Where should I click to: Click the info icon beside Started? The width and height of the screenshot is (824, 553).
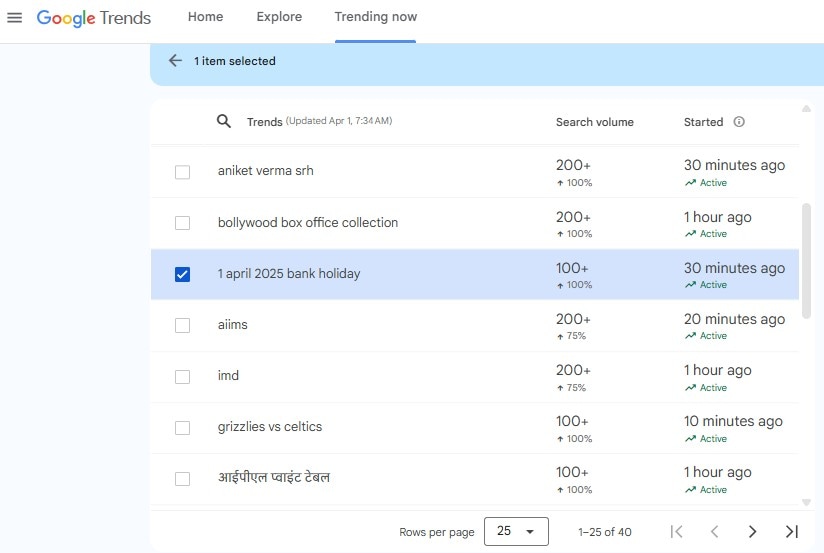739,122
